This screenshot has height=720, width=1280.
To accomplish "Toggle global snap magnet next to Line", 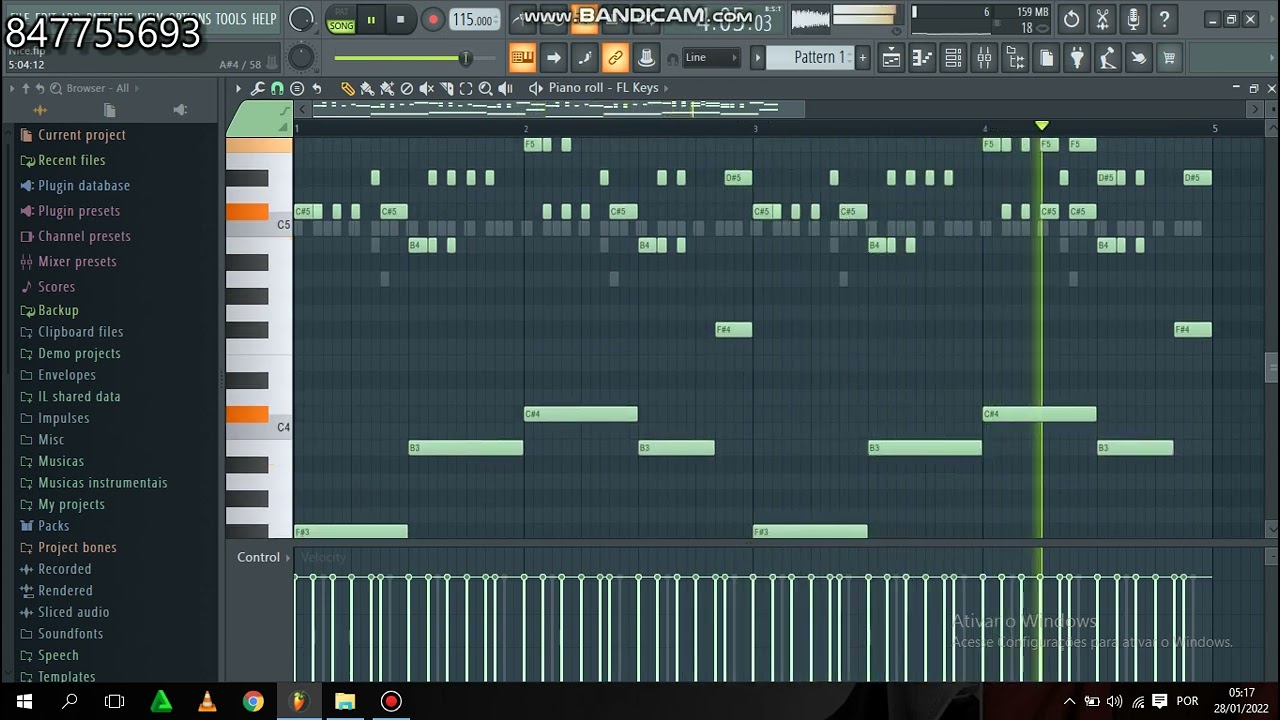I will coord(672,59).
